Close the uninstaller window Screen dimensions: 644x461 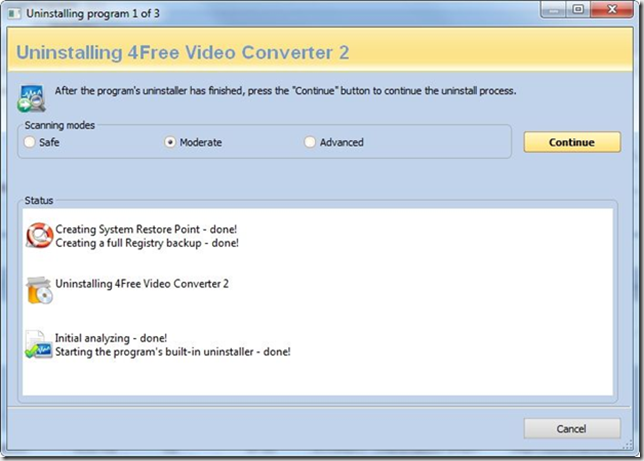pyautogui.click(x=612, y=9)
